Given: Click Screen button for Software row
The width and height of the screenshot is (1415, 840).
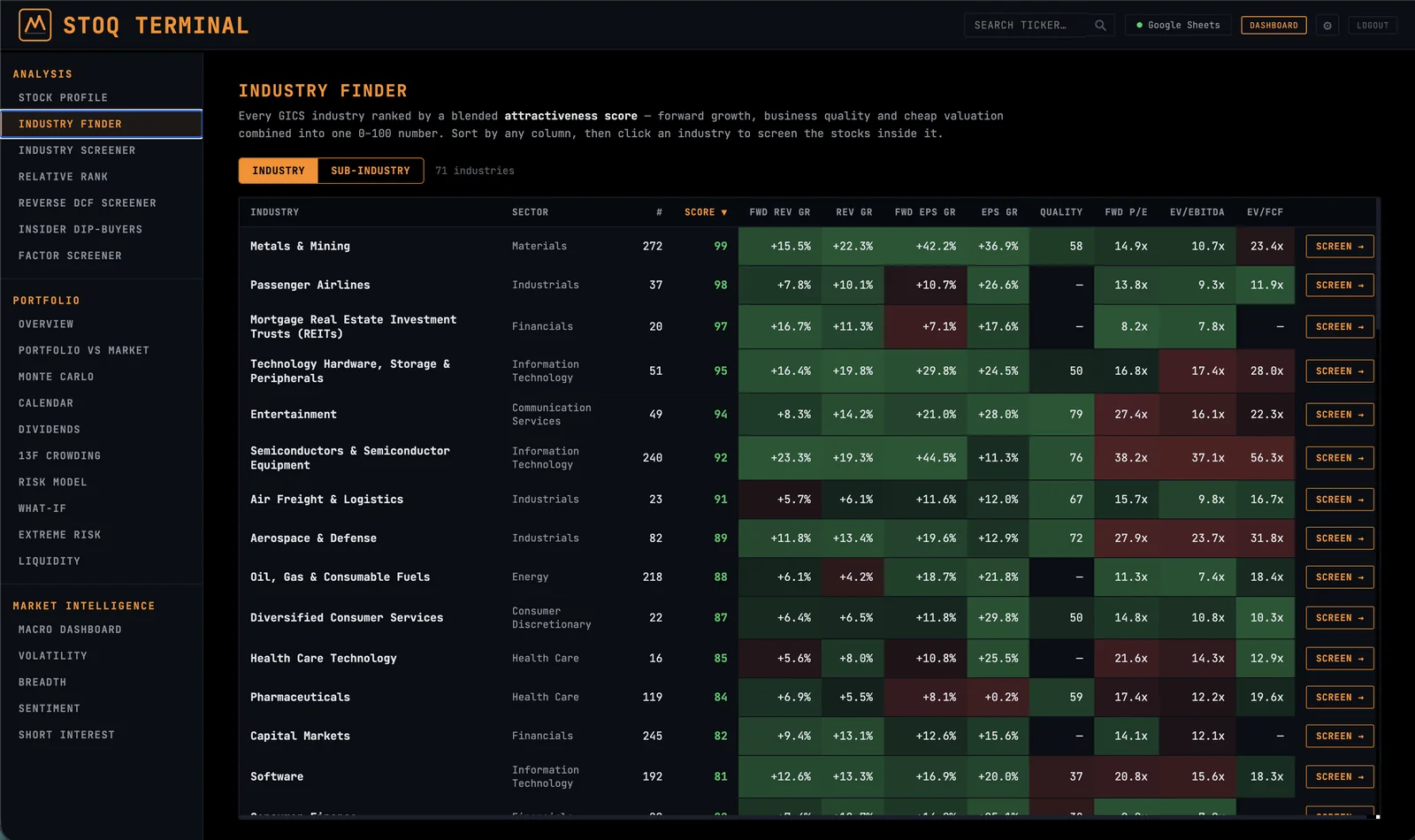Looking at the screenshot, I should click(x=1339, y=777).
